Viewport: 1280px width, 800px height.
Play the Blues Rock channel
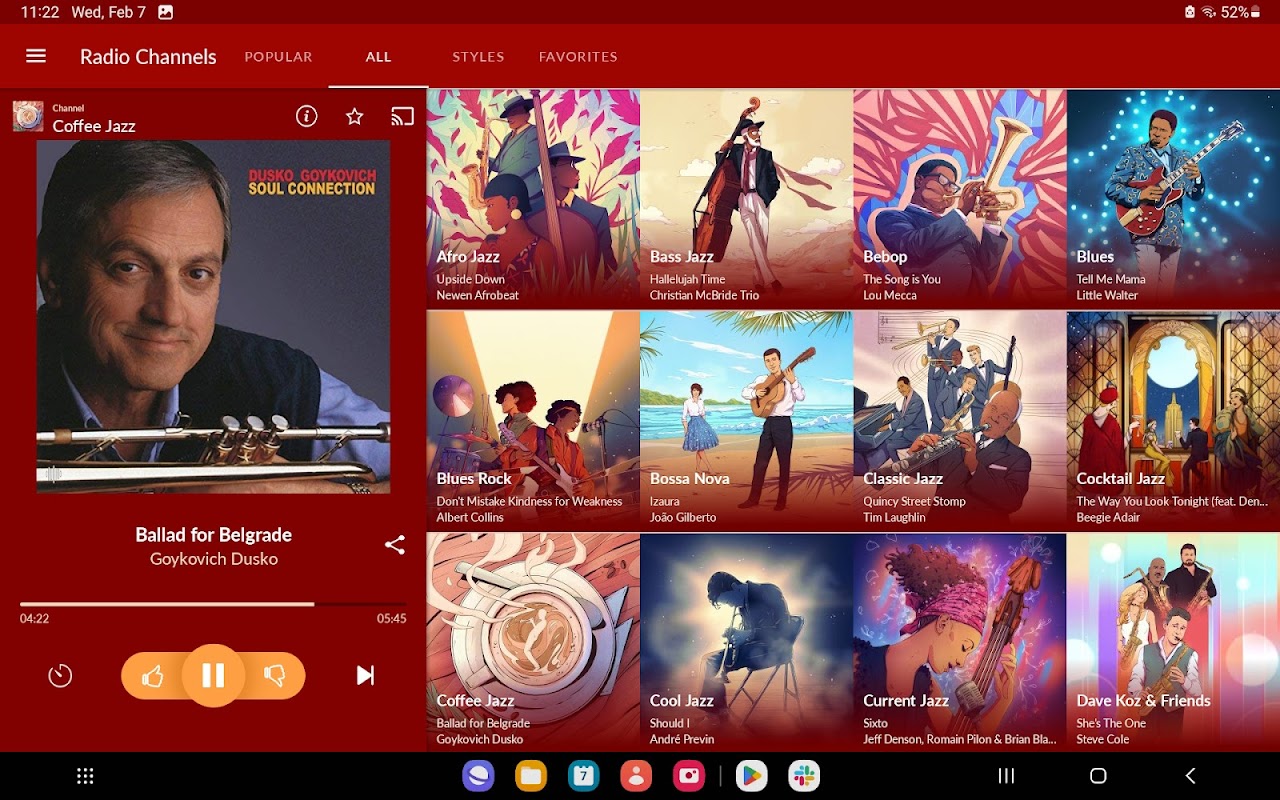point(533,420)
